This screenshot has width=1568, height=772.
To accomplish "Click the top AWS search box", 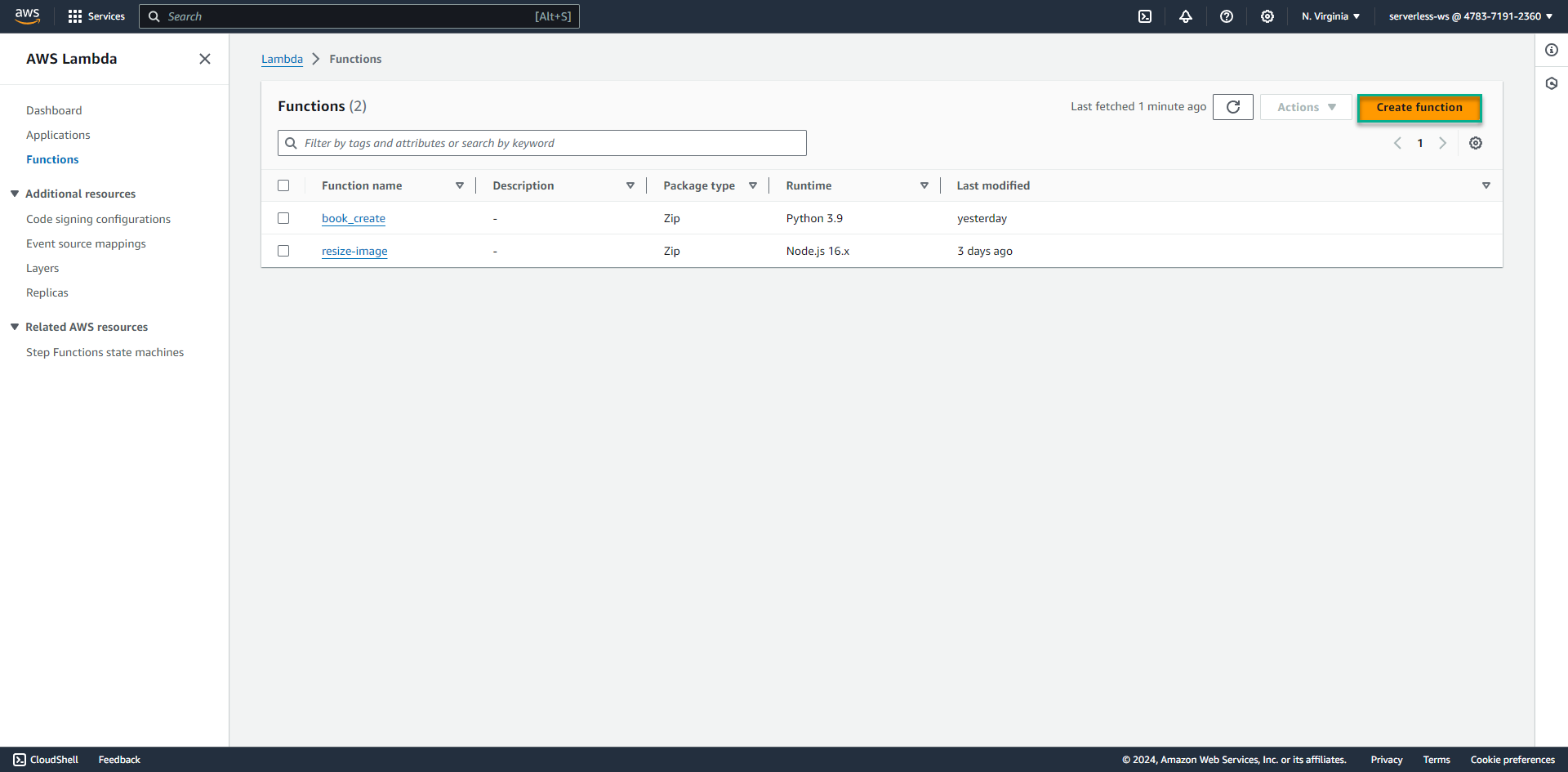I will pos(359,16).
